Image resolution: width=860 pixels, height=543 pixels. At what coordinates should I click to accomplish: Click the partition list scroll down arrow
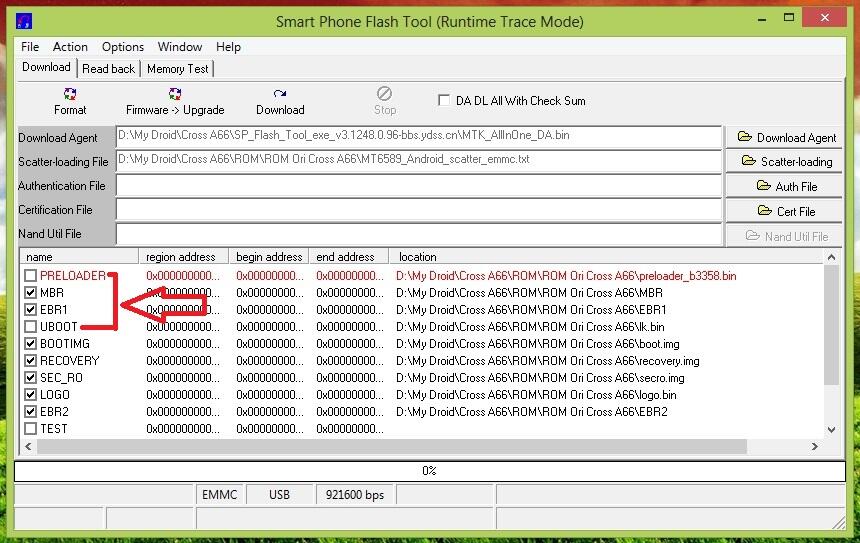(x=831, y=429)
